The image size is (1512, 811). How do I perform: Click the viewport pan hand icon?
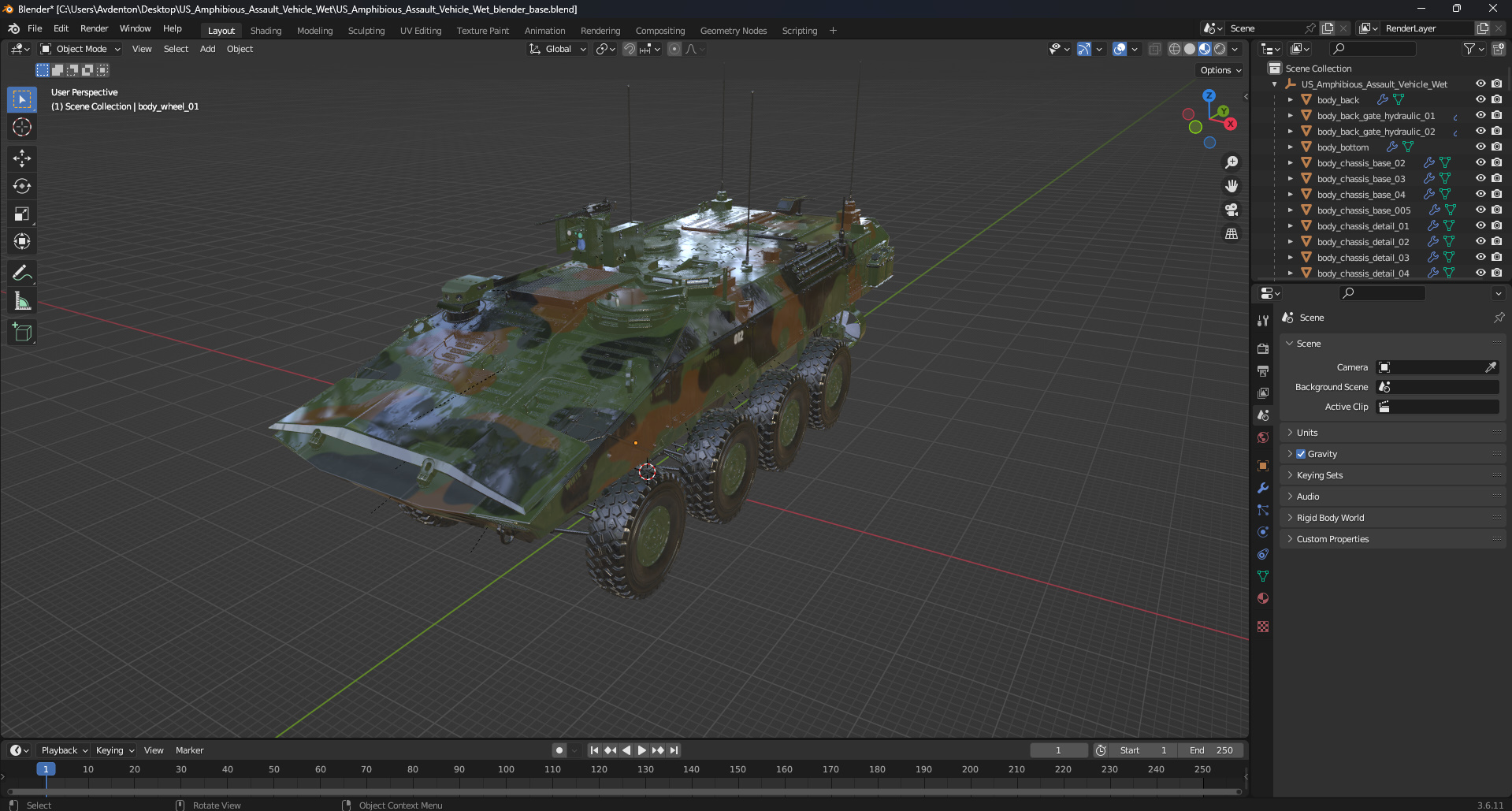1232,186
